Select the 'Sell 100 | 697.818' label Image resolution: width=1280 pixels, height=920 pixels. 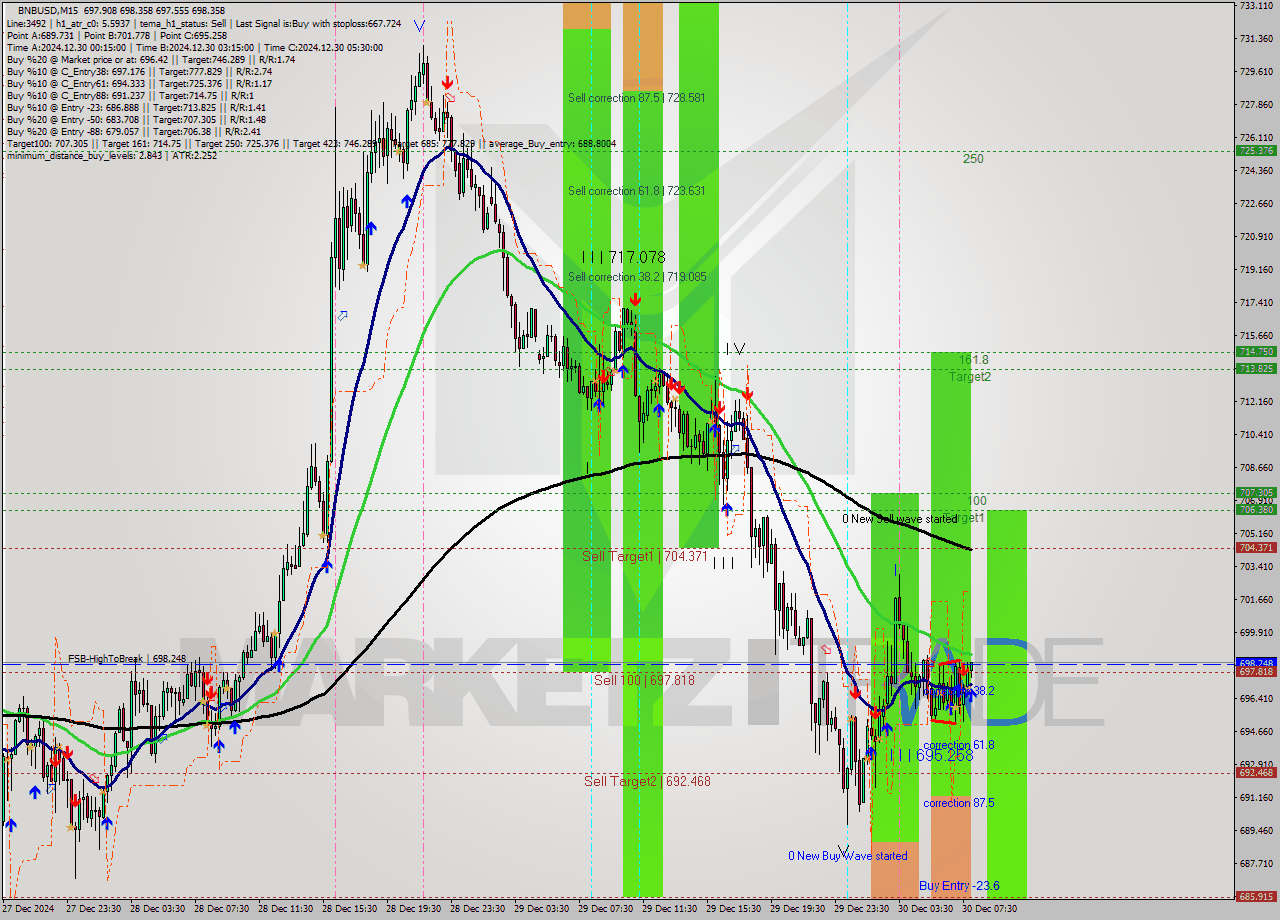pos(644,680)
